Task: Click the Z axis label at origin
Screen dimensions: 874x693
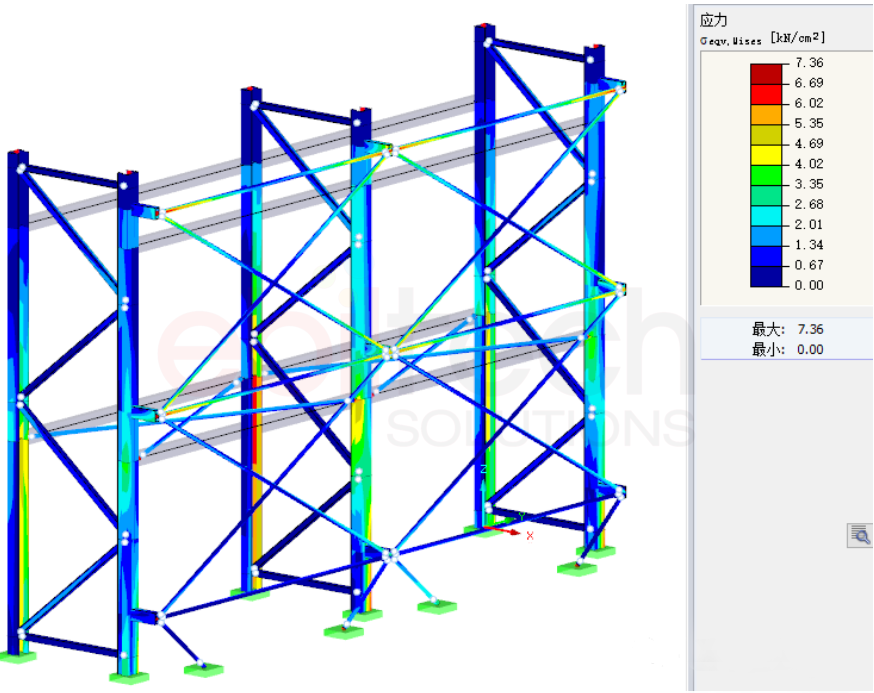Action: 484,468
